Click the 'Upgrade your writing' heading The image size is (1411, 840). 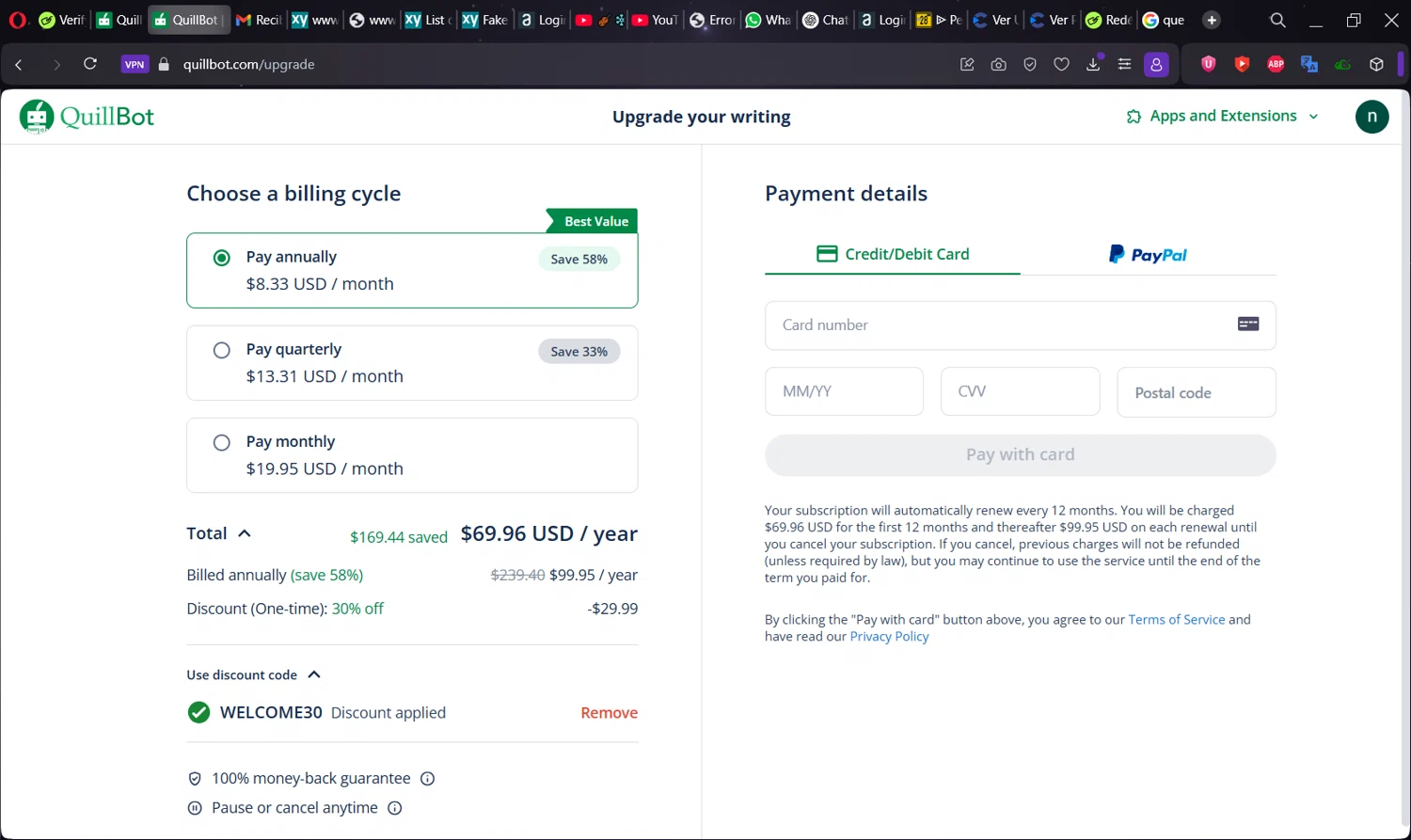[x=701, y=117]
